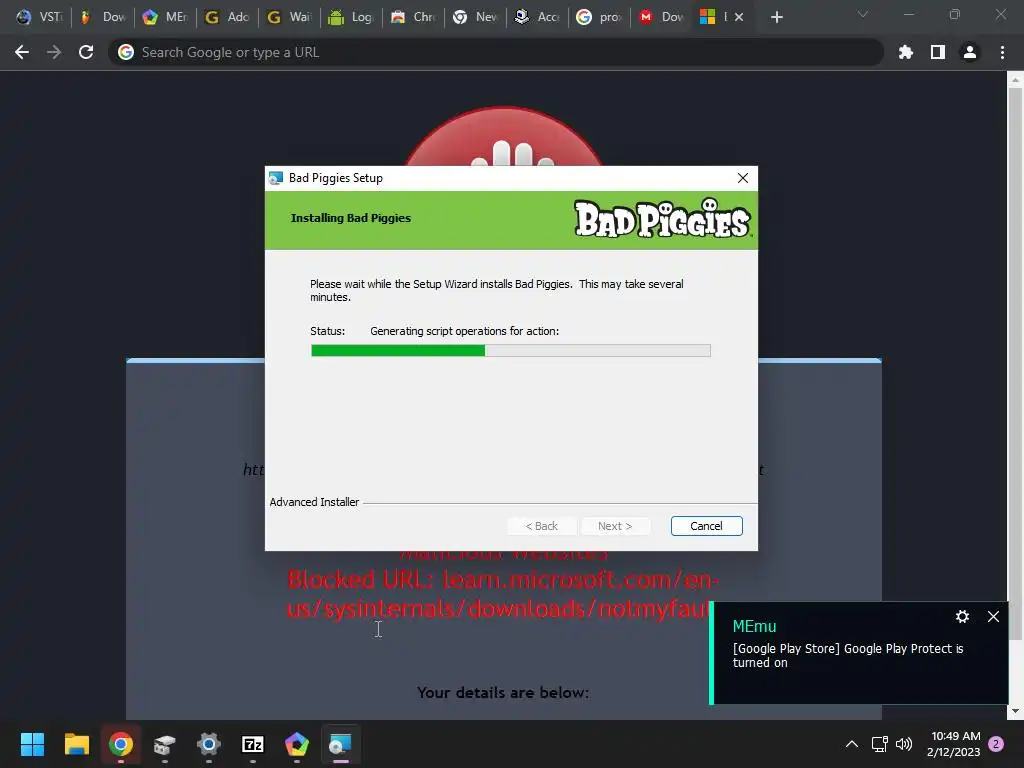This screenshot has height=768, width=1024.
Task: Click the installation progress bar
Action: (511, 351)
